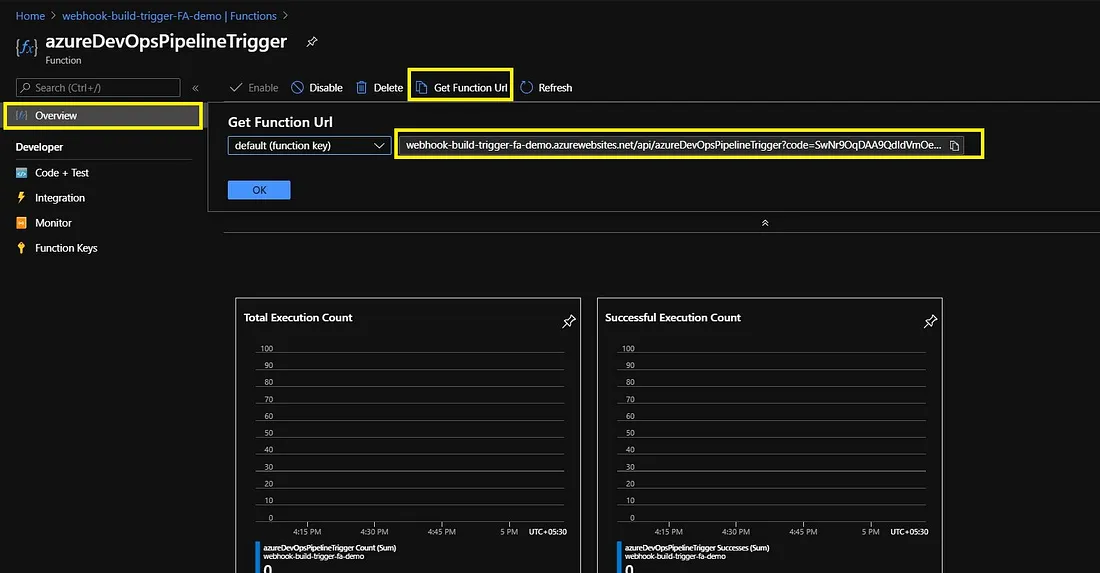Delete the function
1100x573 pixels.
coord(380,88)
